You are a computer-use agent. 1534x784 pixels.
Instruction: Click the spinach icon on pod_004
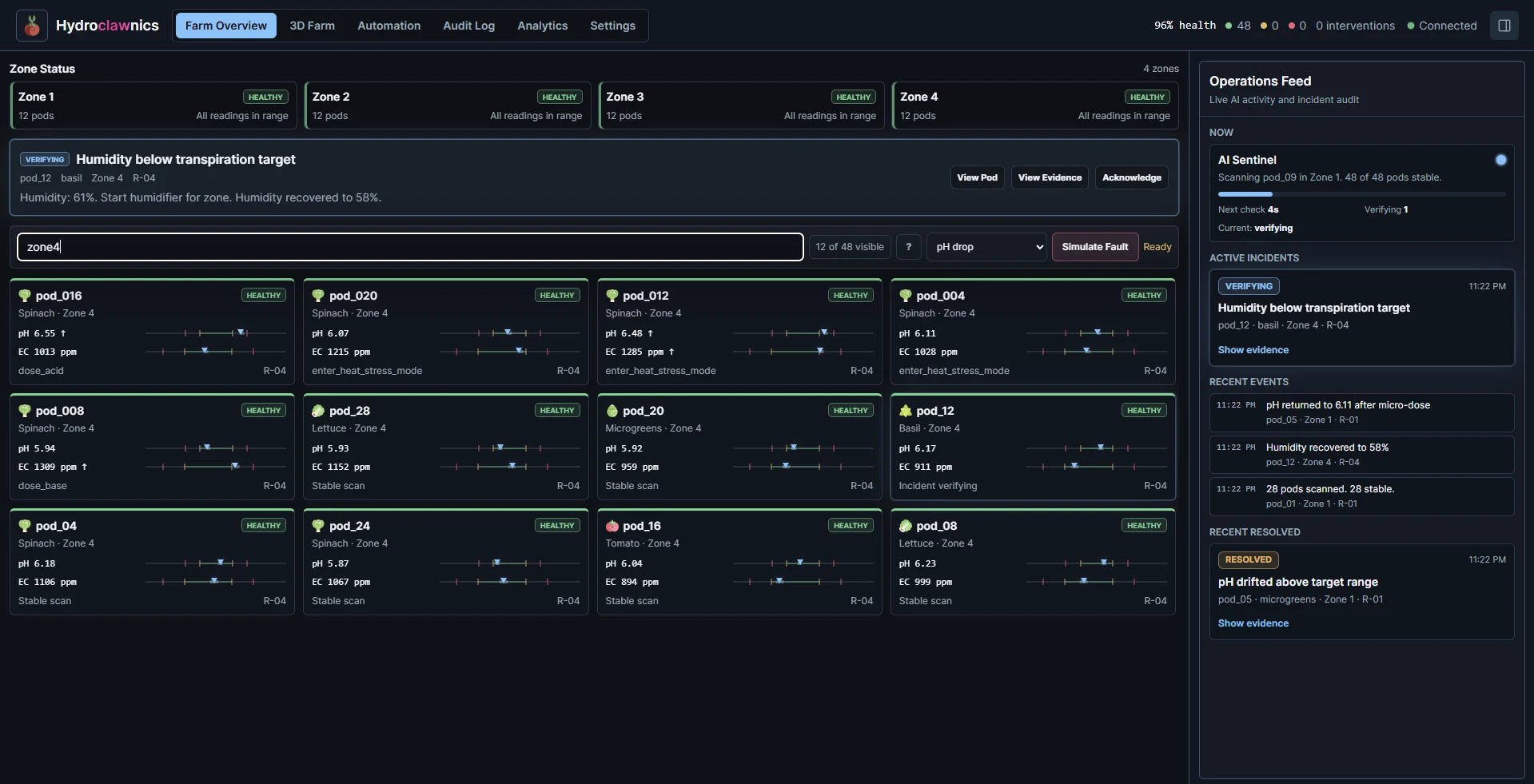coord(906,296)
